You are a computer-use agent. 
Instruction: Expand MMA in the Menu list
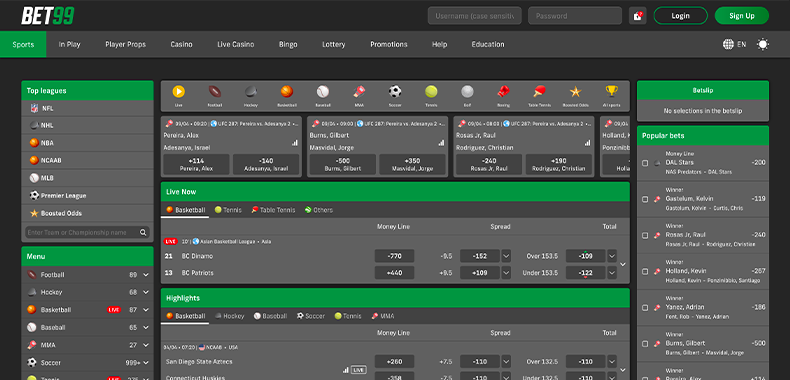pyautogui.click(x=146, y=345)
